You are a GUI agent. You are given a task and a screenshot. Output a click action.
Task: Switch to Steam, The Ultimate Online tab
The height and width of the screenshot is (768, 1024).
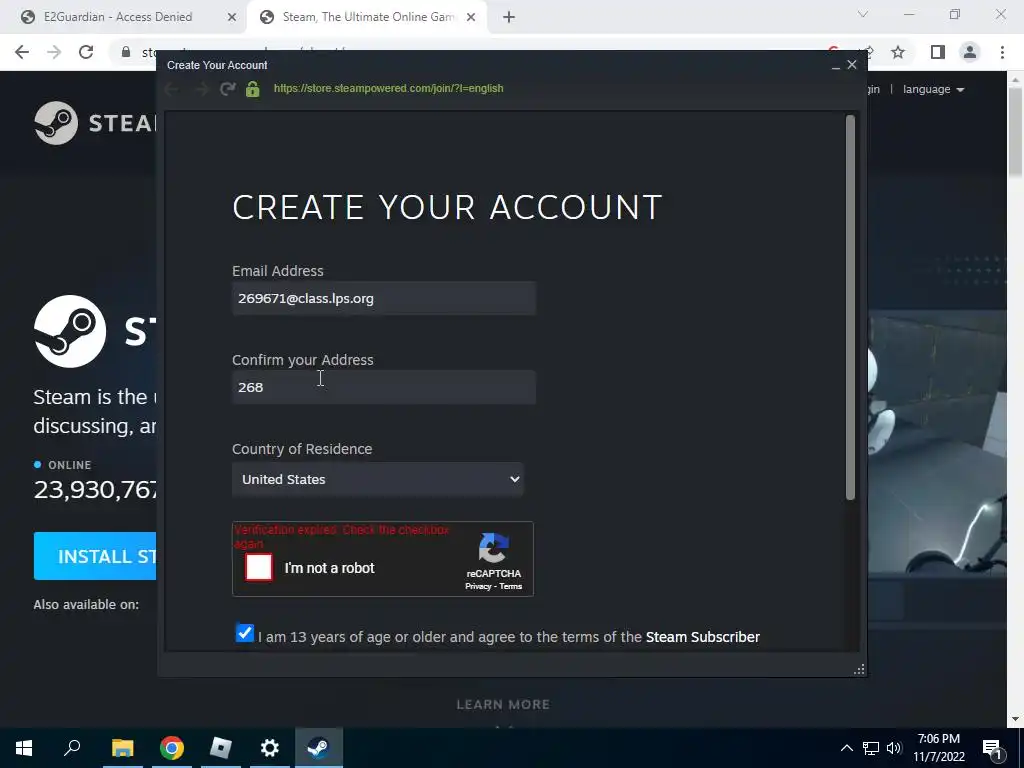coord(366,18)
